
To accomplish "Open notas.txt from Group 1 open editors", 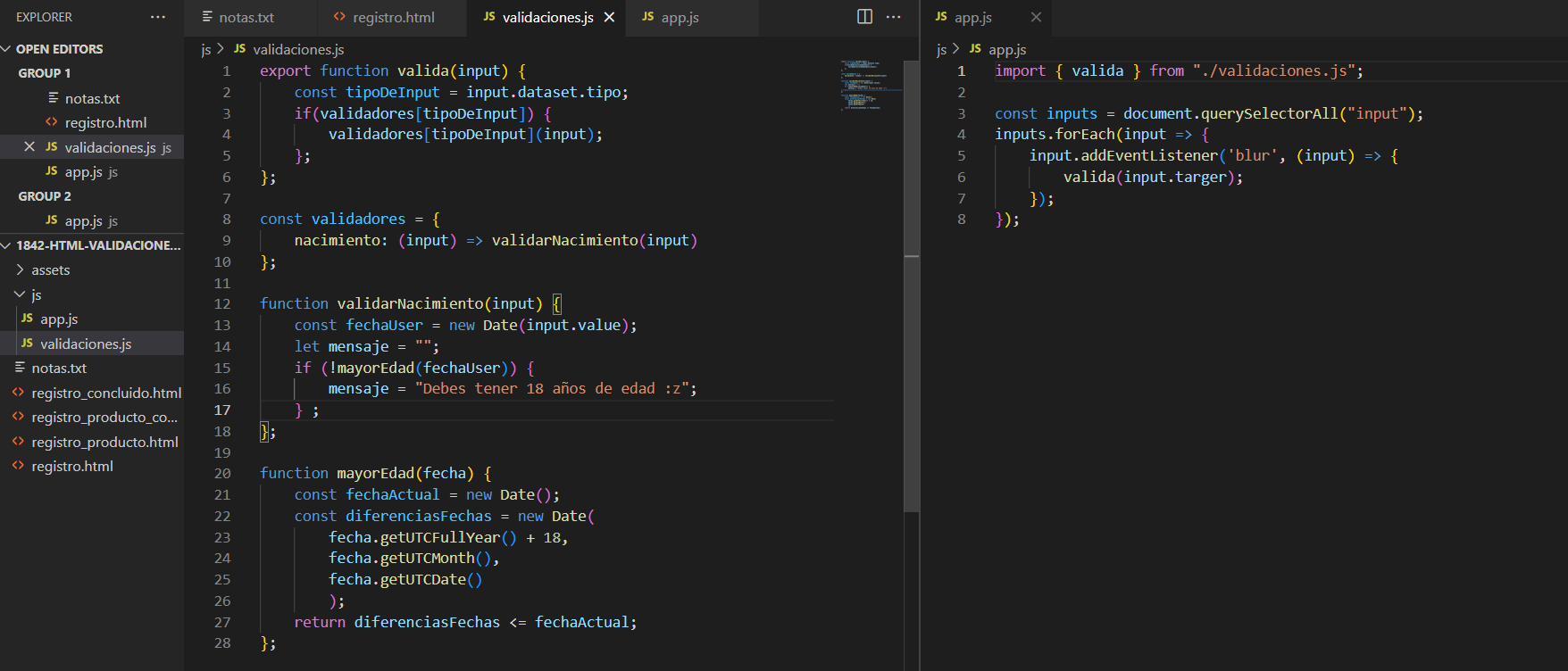I will click(92, 98).
